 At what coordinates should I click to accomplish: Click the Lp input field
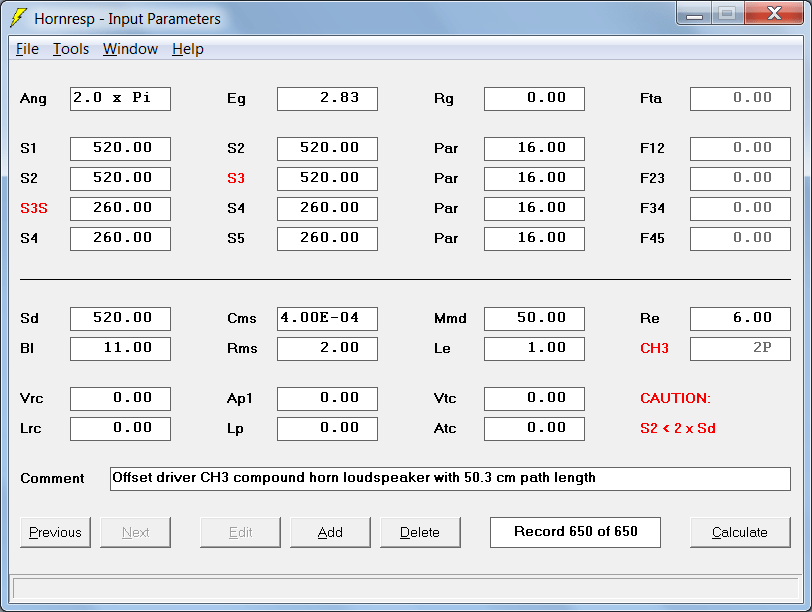coord(327,429)
